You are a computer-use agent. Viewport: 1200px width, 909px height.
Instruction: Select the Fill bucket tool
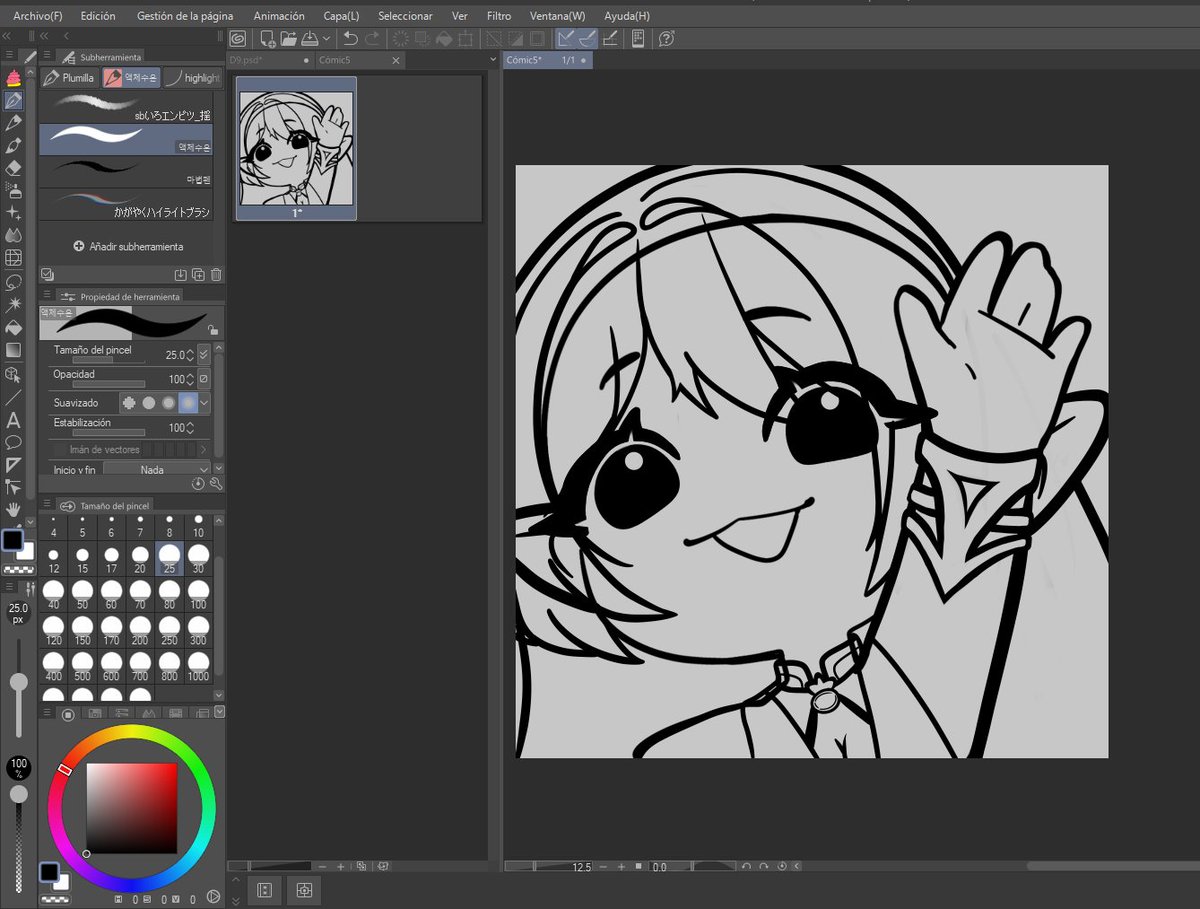(x=13, y=327)
